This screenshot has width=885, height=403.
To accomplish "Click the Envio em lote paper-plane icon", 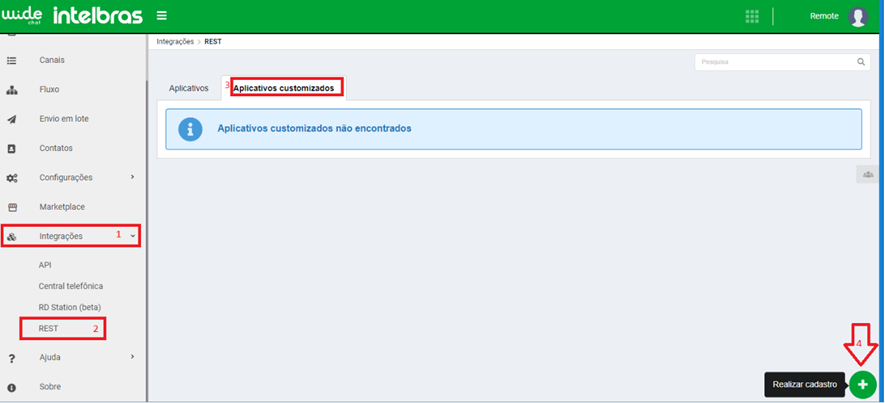I will click(11, 119).
